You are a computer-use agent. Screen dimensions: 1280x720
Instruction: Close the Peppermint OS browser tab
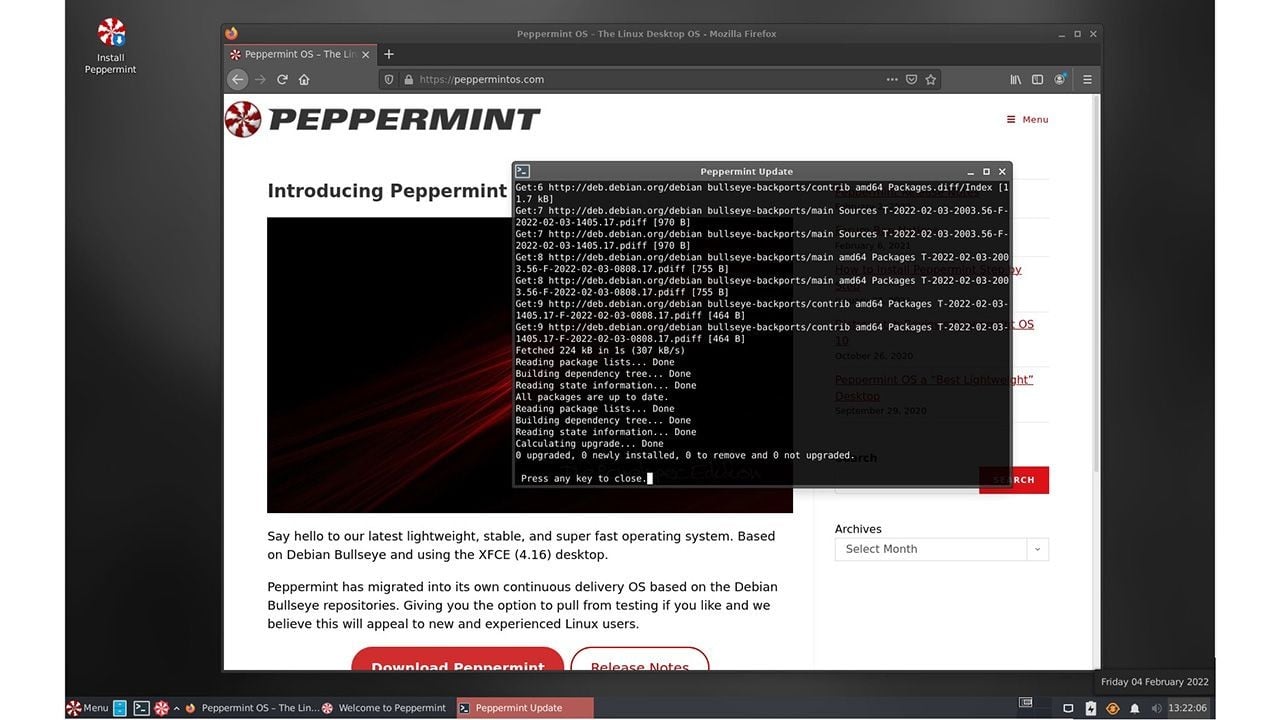tap(364, 54)
